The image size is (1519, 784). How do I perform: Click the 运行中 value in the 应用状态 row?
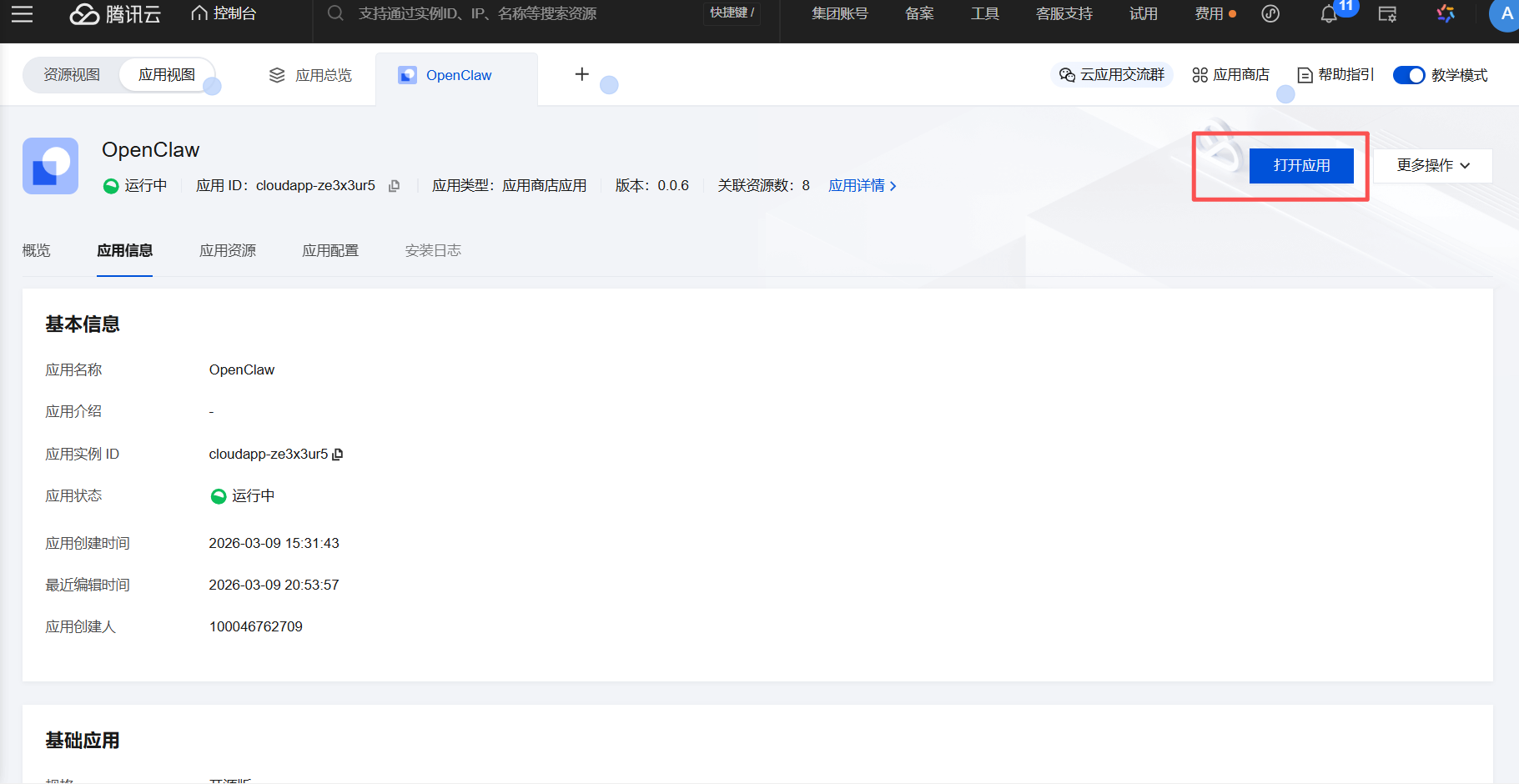click(243, 496)
